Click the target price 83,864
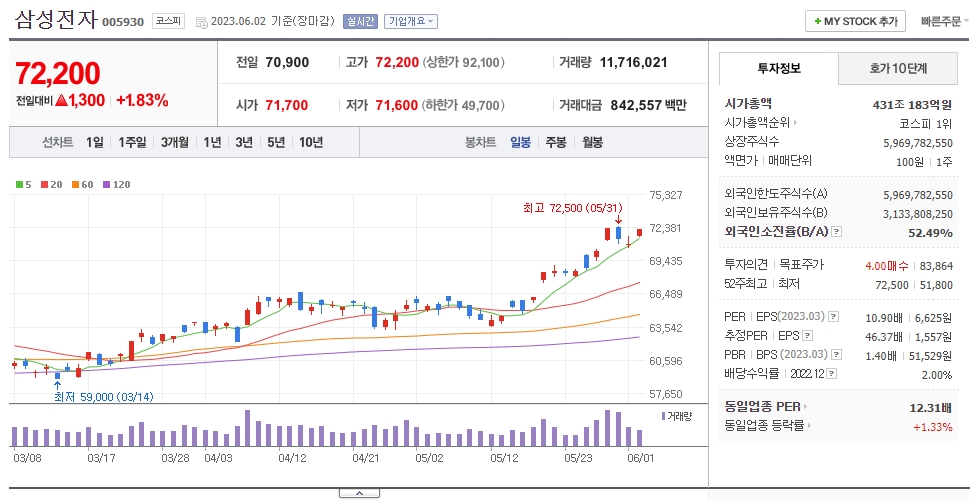 coord(936,266)
